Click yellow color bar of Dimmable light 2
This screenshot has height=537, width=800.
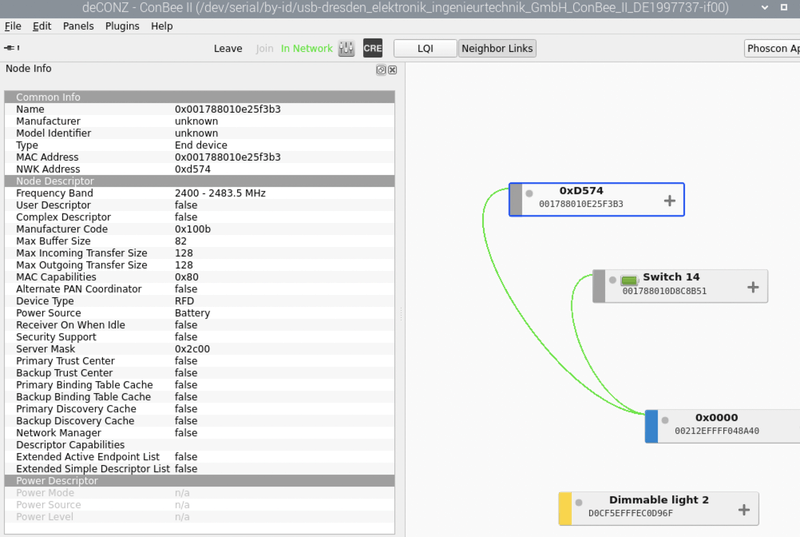tap(565, 508)
